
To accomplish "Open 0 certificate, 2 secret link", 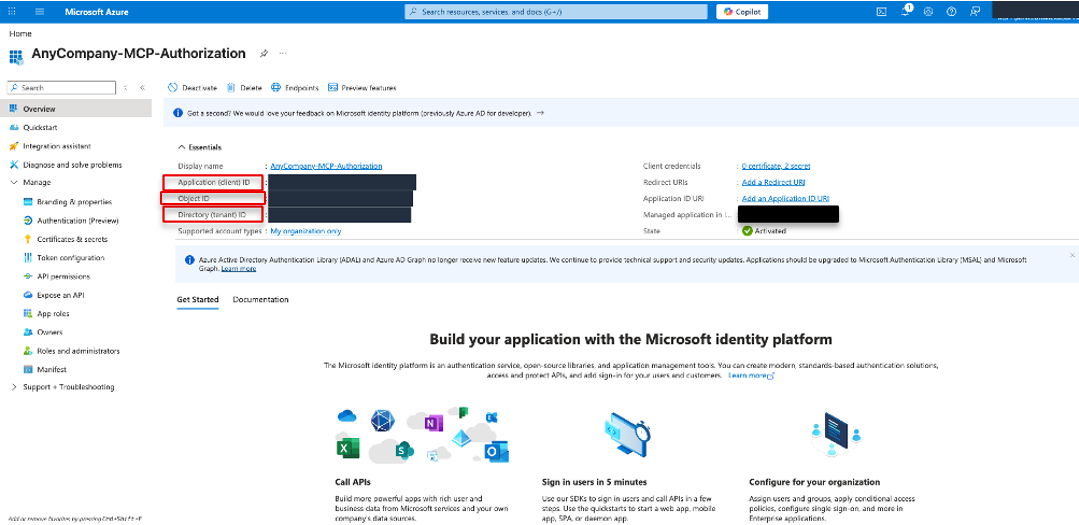I will (776, 166).
